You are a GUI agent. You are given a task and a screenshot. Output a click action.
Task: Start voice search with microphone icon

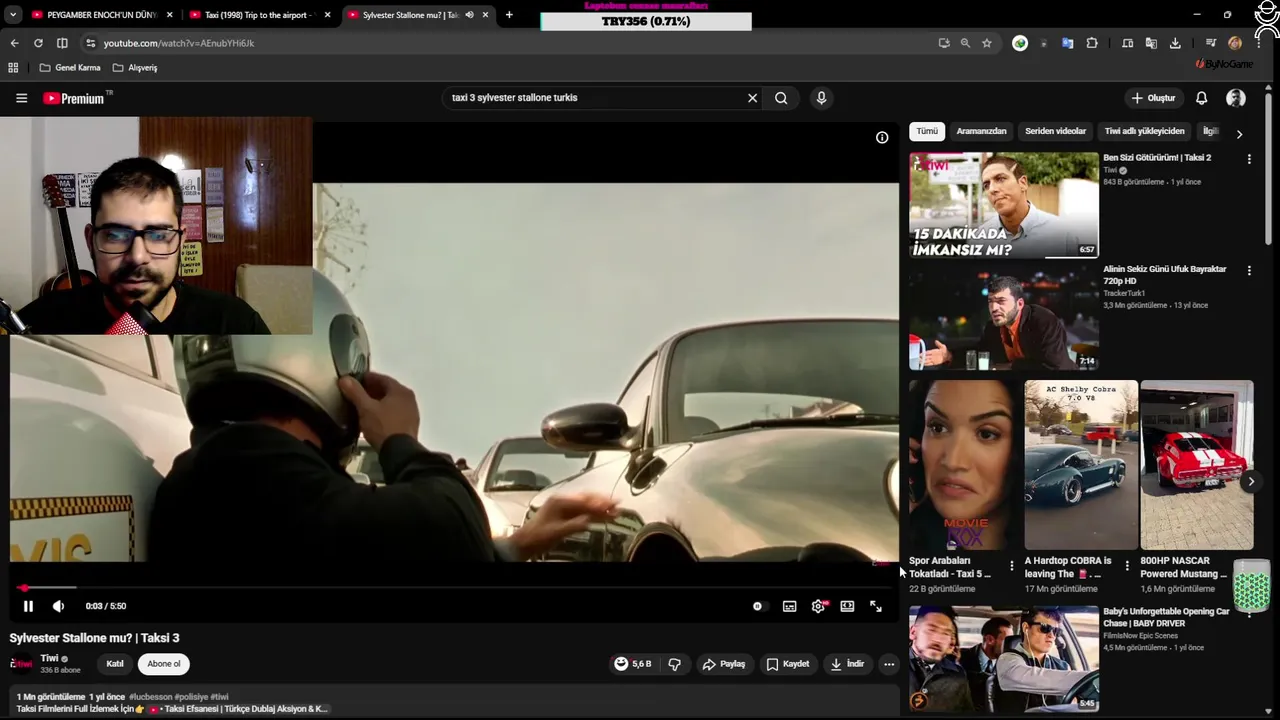coord(821,98)
